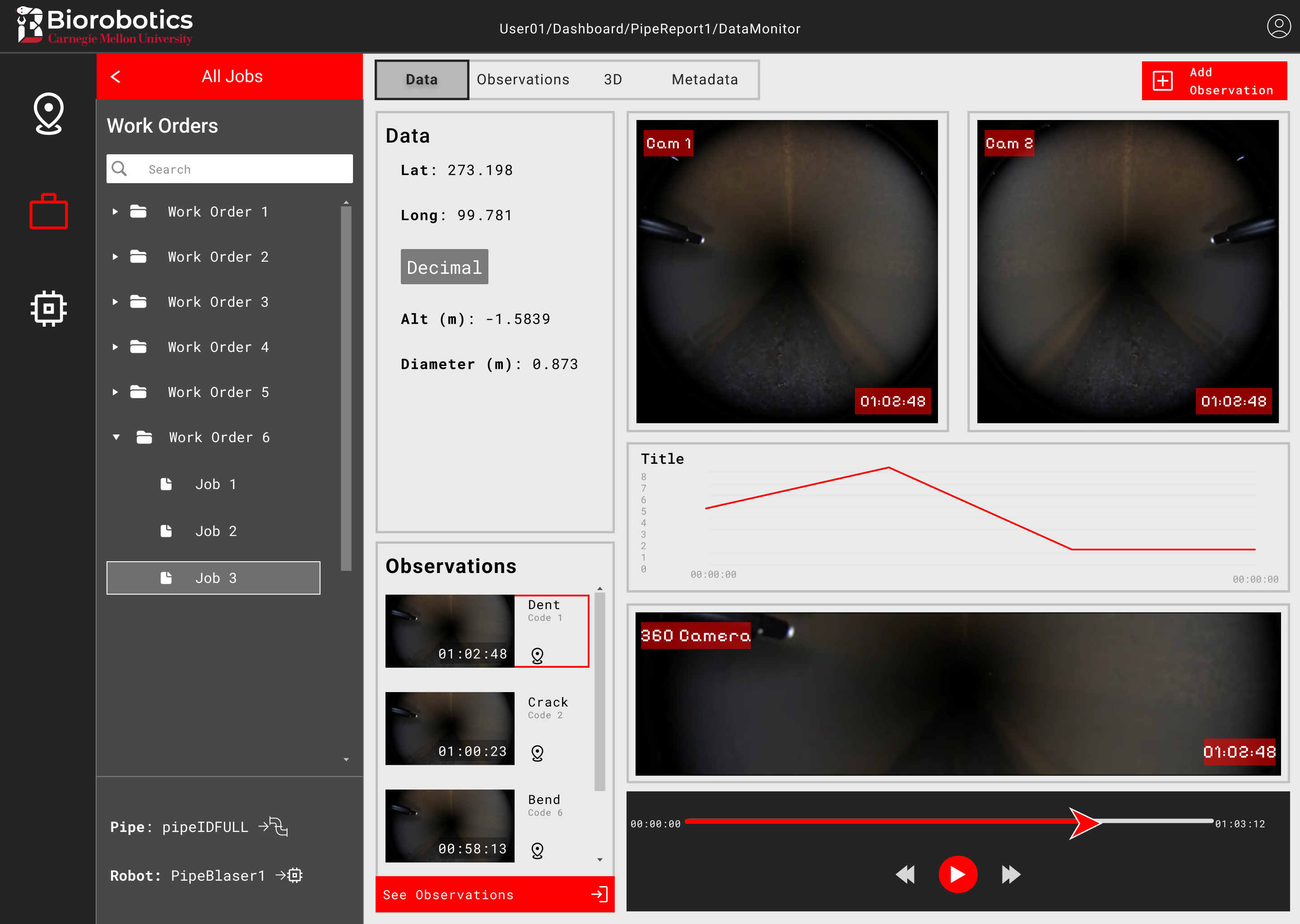Select the briefcase jobs sidebar icon
Viewport: 1300px width, 924px height.
pyautogui.click(x=48, y=212)
